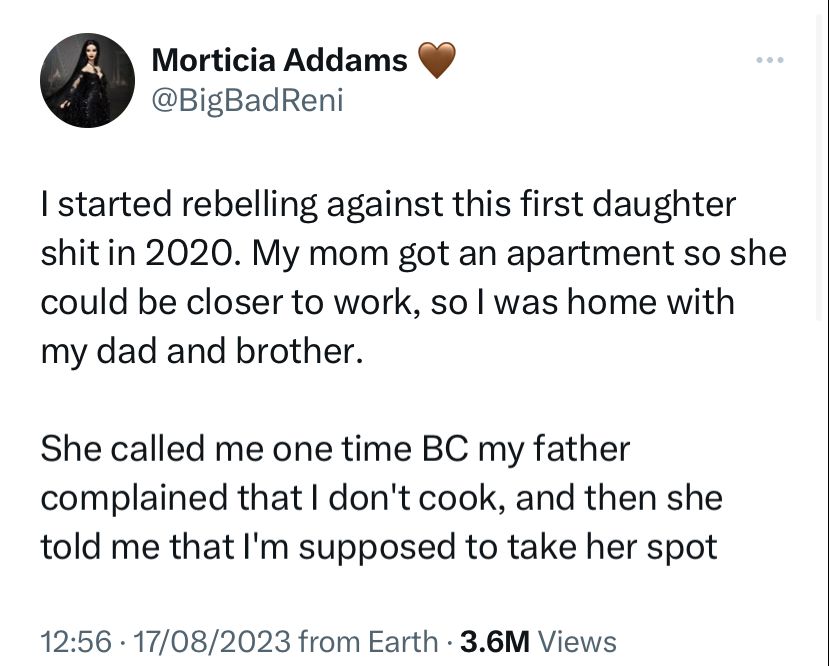This screenshot has width=829, height=666.
Task: Click the word "supposed" in the last line
Action: [x=377, y=548]
